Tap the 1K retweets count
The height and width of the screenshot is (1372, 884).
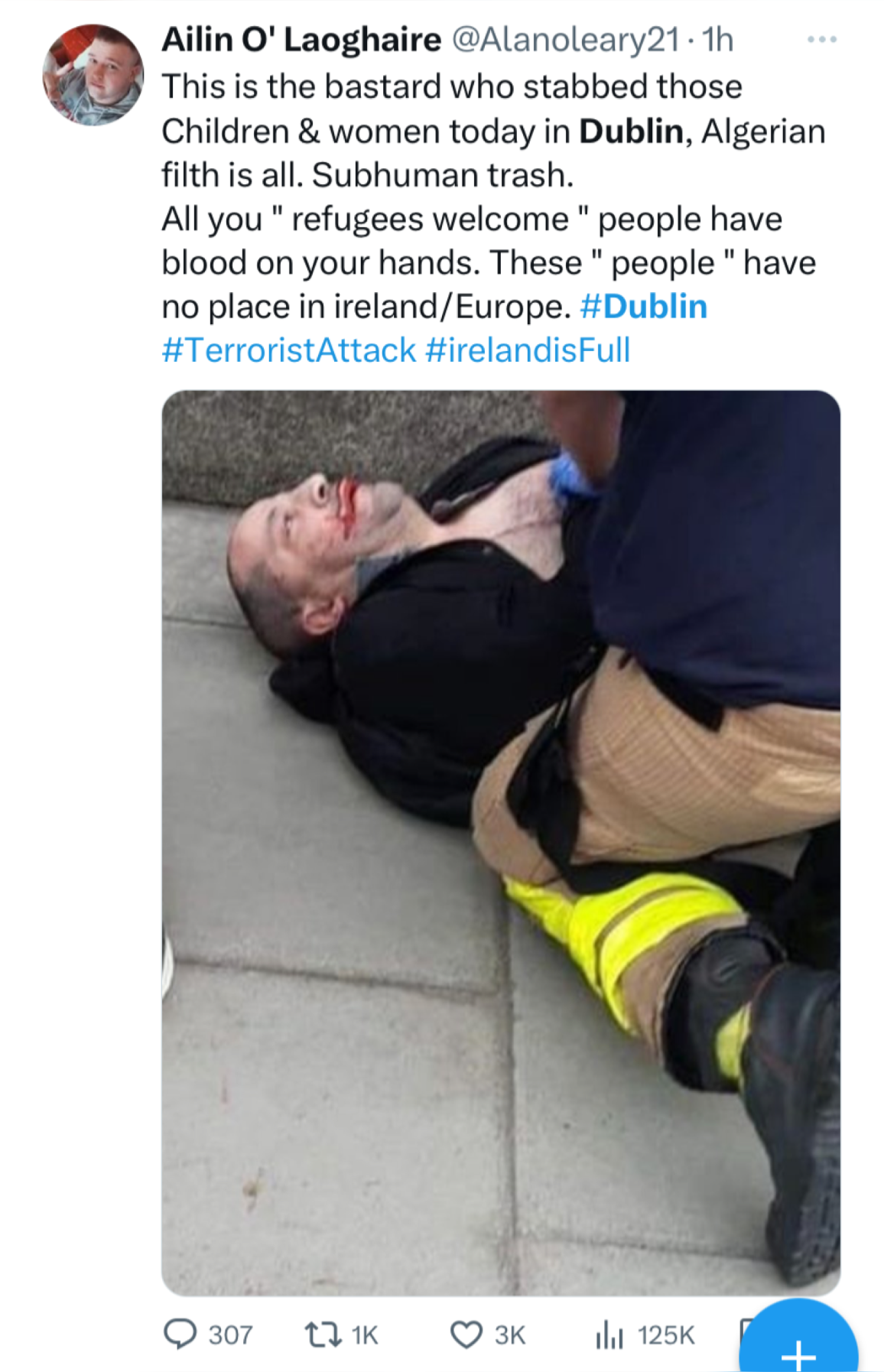pos(365,1335)
